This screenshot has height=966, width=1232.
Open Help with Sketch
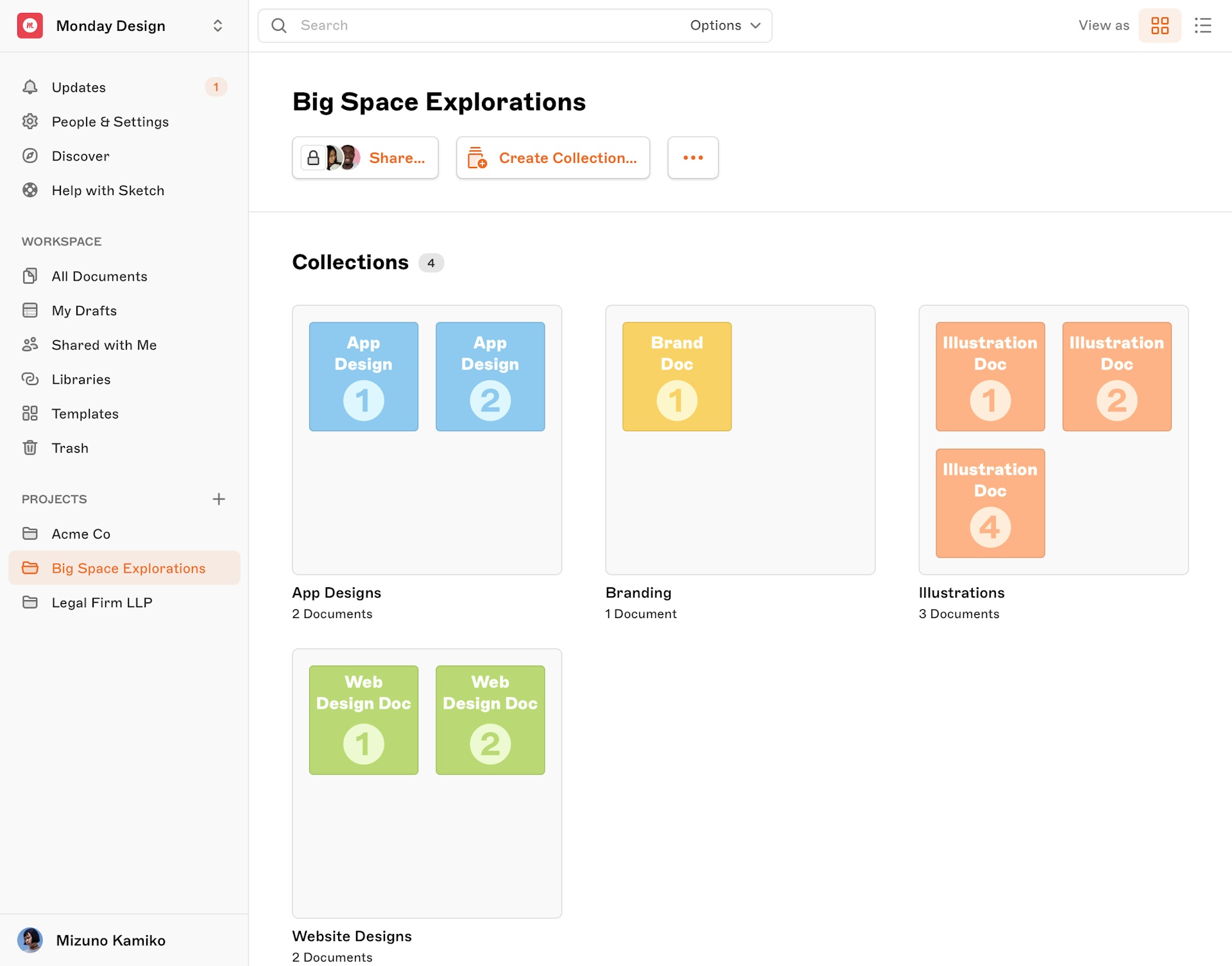(108, 190)
